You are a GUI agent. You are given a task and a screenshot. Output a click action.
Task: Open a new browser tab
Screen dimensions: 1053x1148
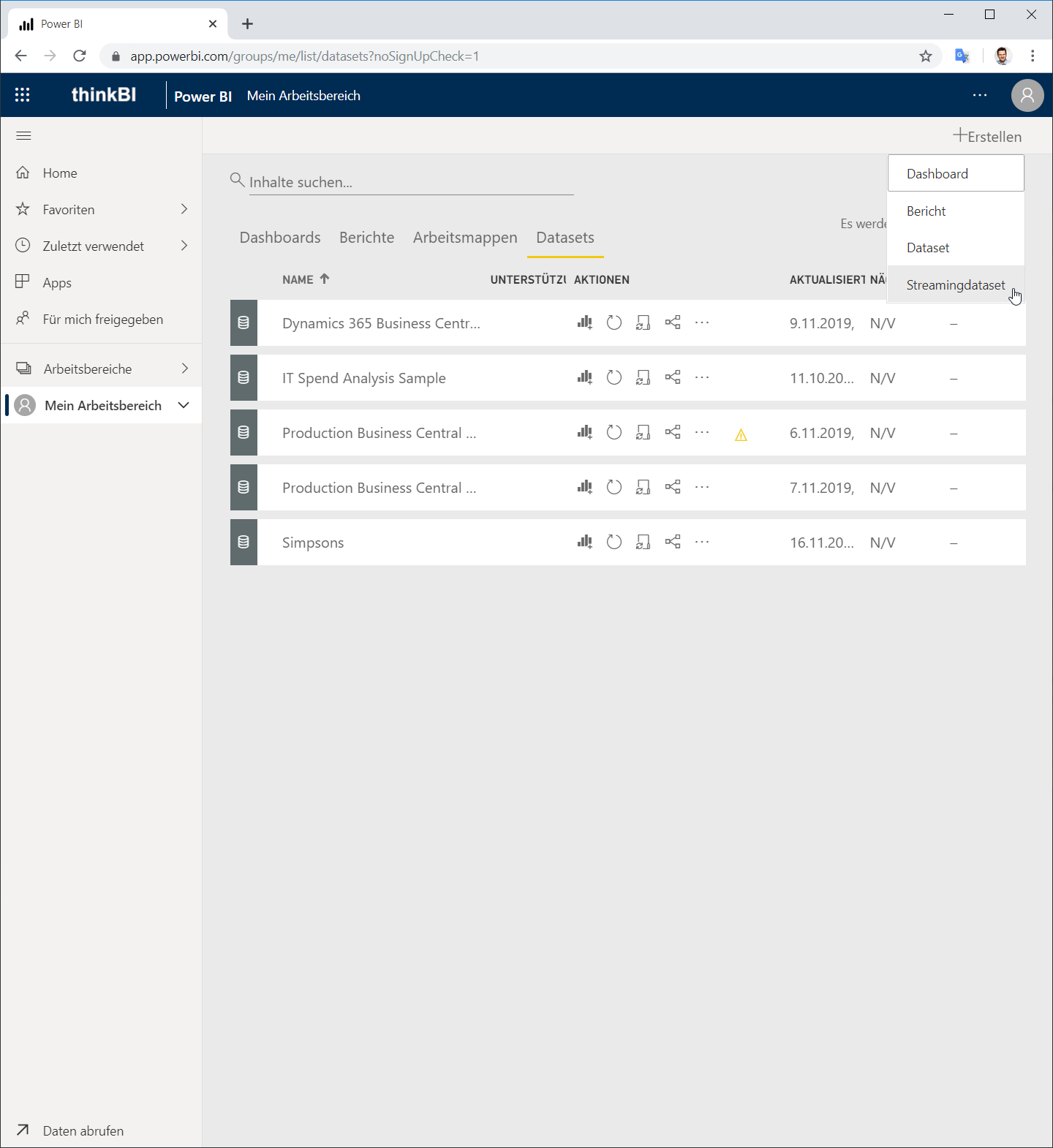(x=248, y=24)
